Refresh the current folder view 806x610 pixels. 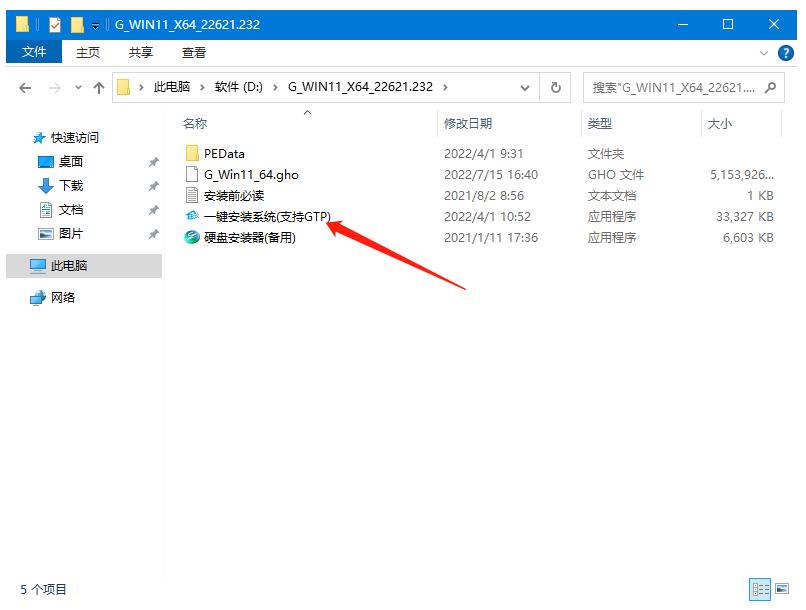tap(556, 88)
